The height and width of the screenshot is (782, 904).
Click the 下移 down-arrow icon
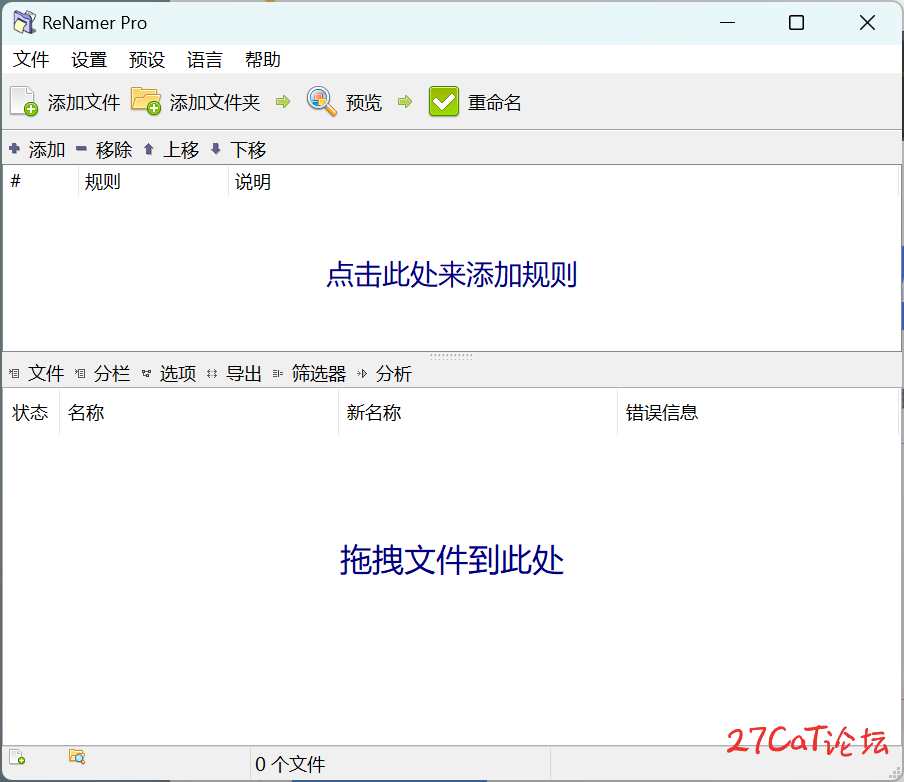217,149
